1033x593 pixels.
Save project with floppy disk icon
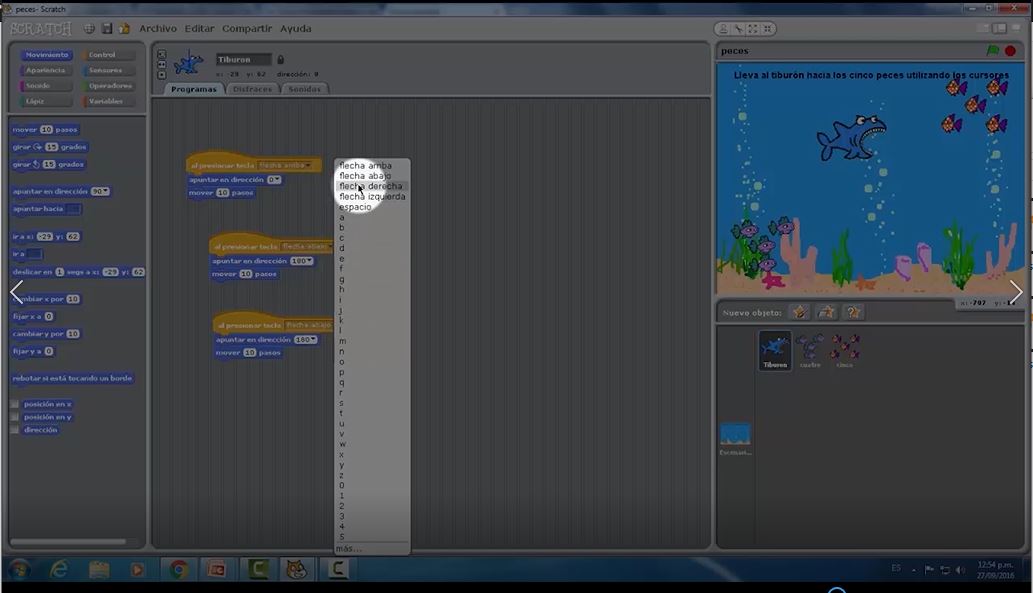coord(107,28)
